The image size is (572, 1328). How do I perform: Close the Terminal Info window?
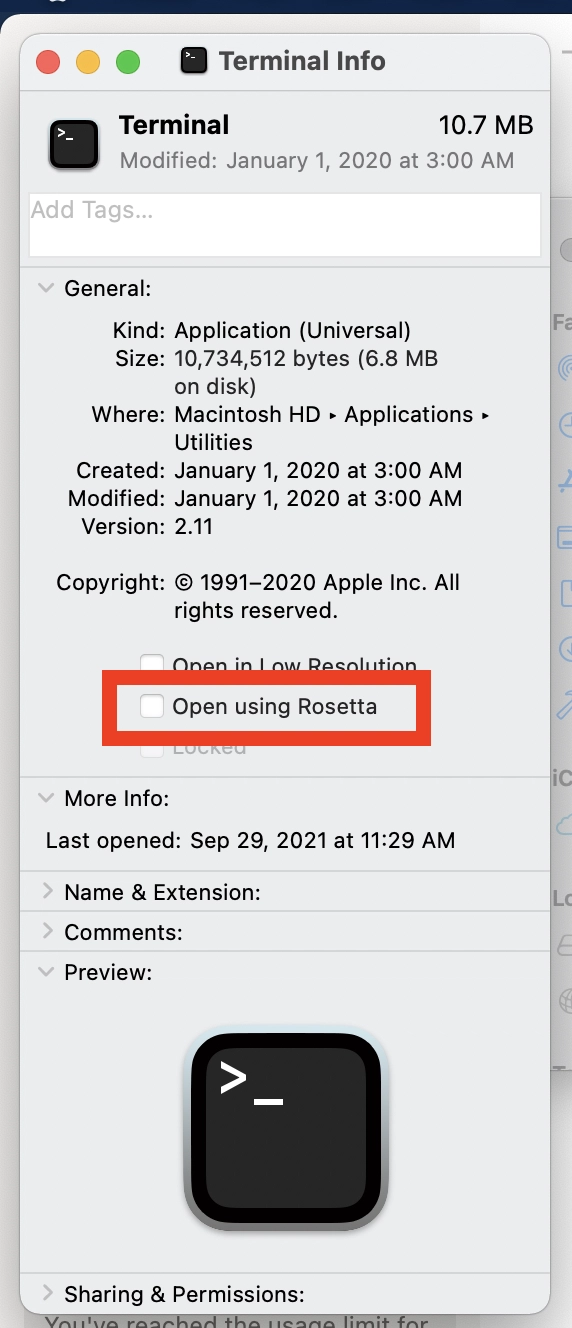pyautogui.click(x=48, y=62)
